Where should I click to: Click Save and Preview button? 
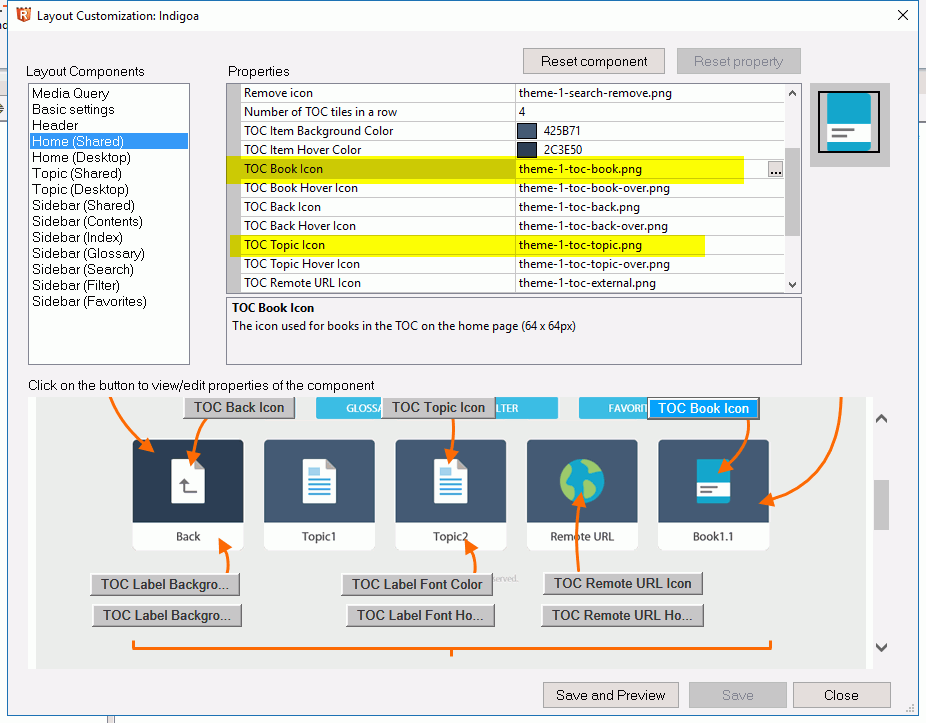tap(610, 695)
